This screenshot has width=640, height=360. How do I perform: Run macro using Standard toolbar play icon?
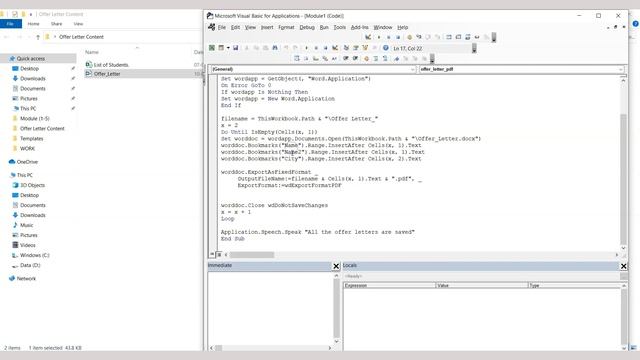pos(307,48)
